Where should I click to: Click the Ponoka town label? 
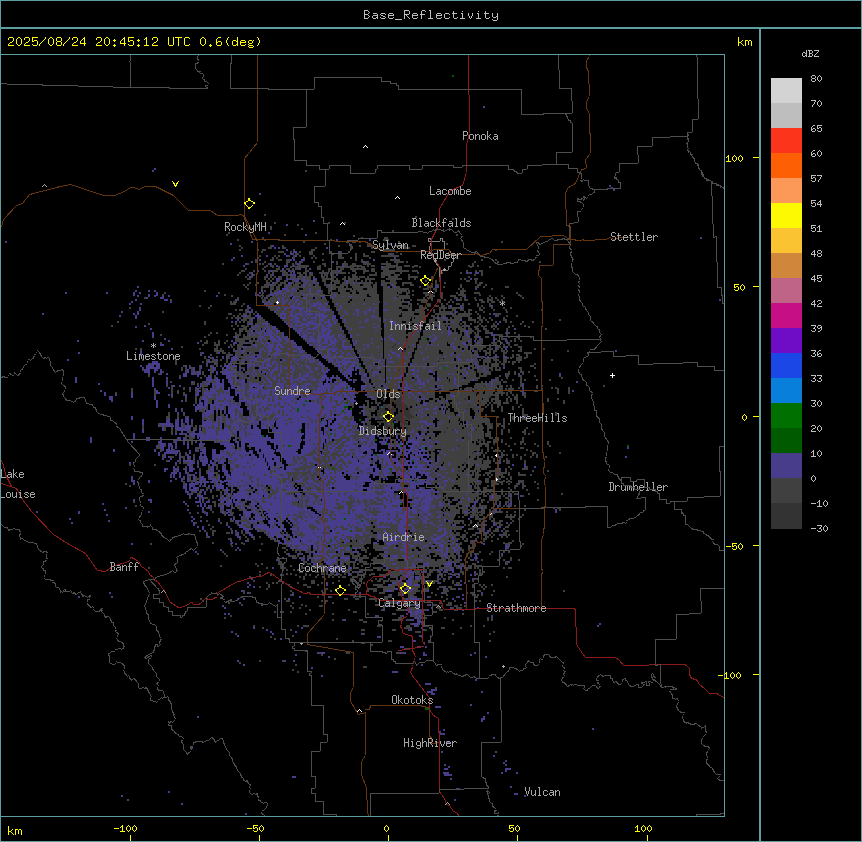pos(480,136)
